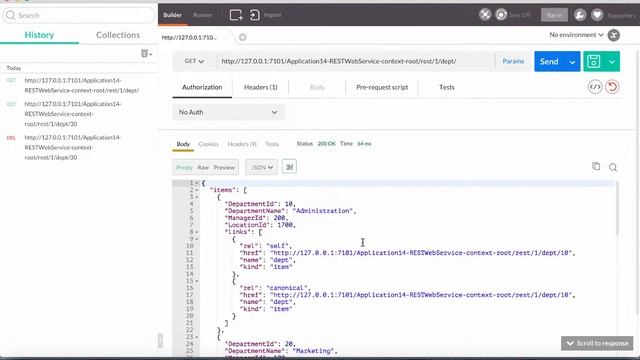Viewport: 640px width, 360px height.
Task: Click the 200 OK status text
Action: [327, 144]
